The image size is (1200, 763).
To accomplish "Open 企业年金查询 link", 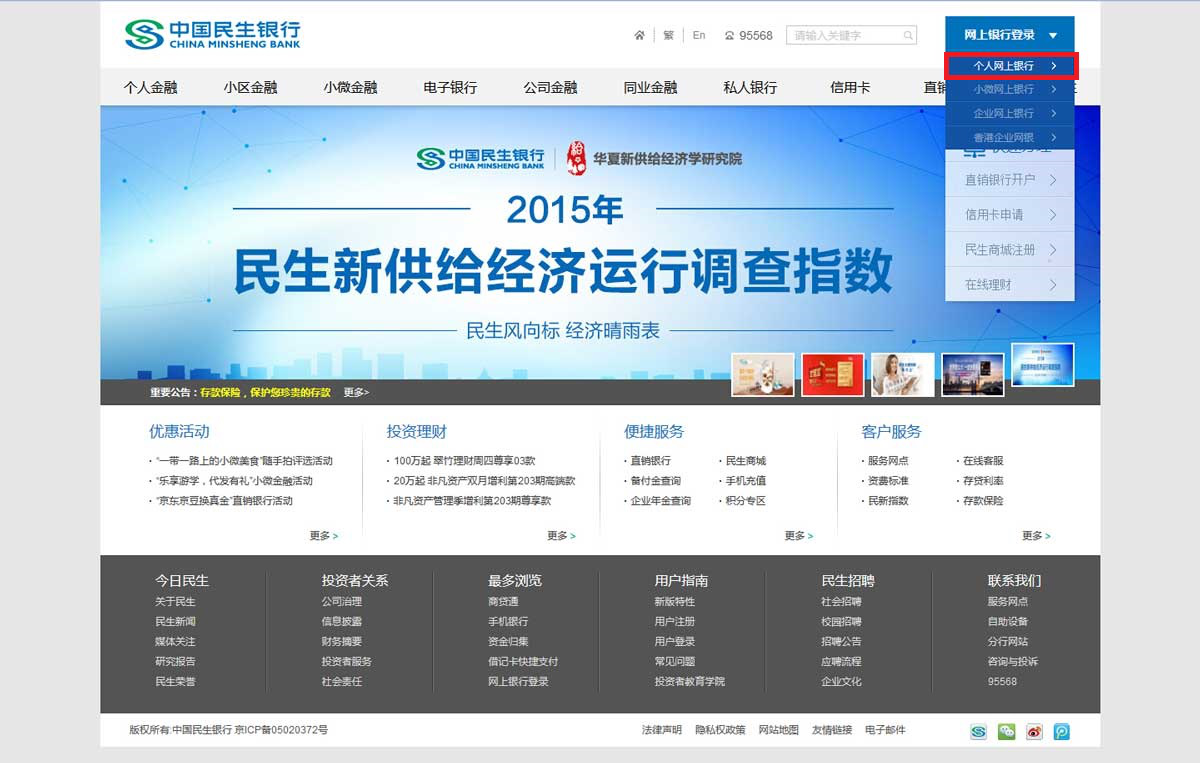I will click(660, 501).
